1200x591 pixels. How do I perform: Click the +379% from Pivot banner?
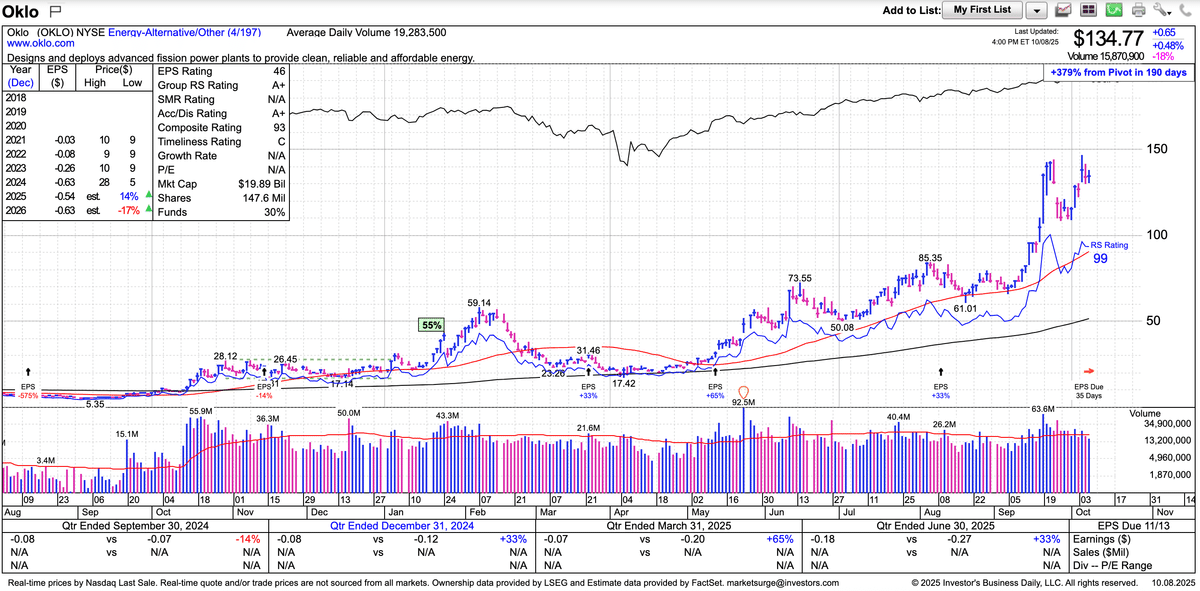point(1119,73)
